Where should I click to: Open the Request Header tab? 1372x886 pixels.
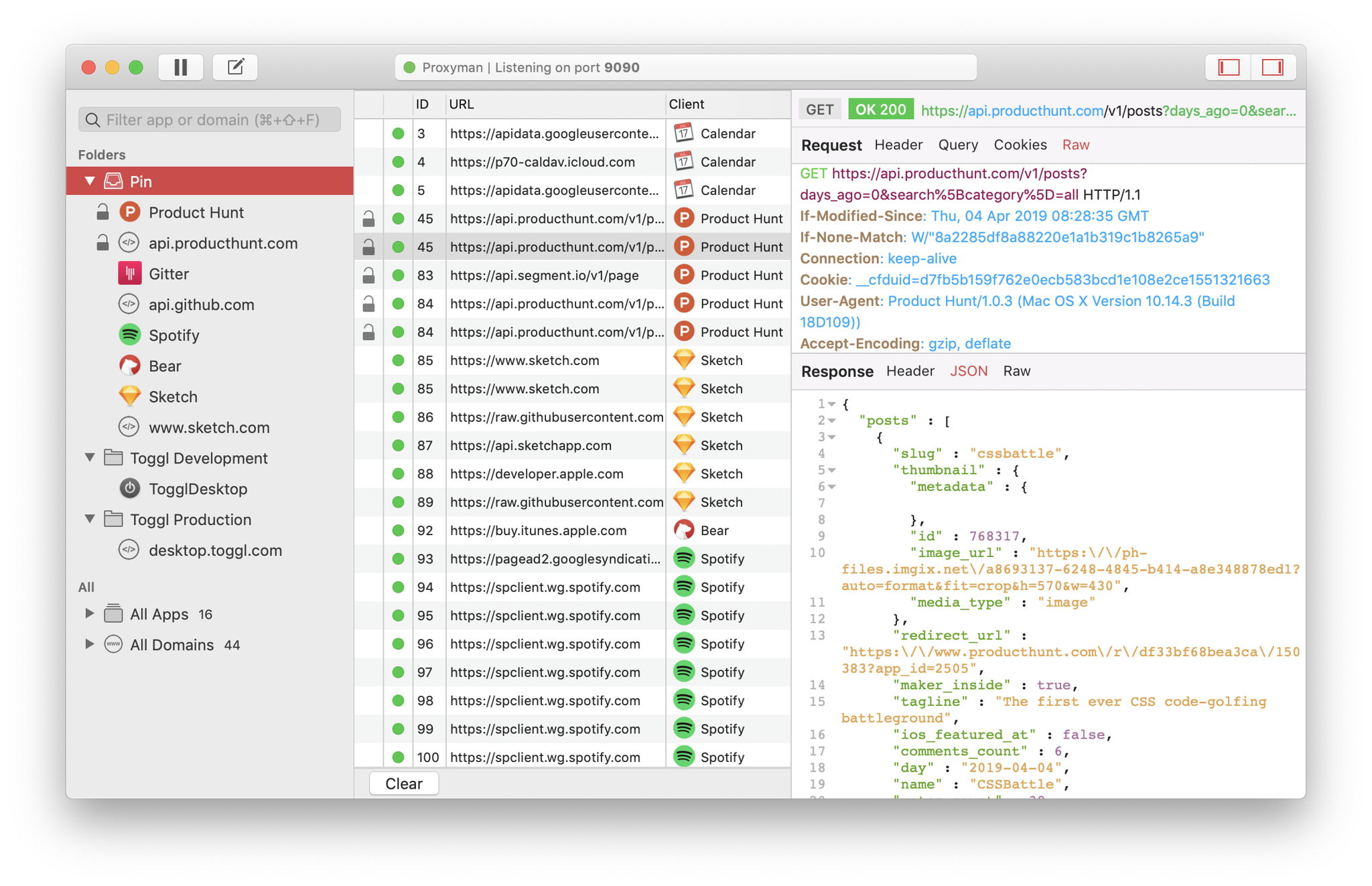coord(898,145)
